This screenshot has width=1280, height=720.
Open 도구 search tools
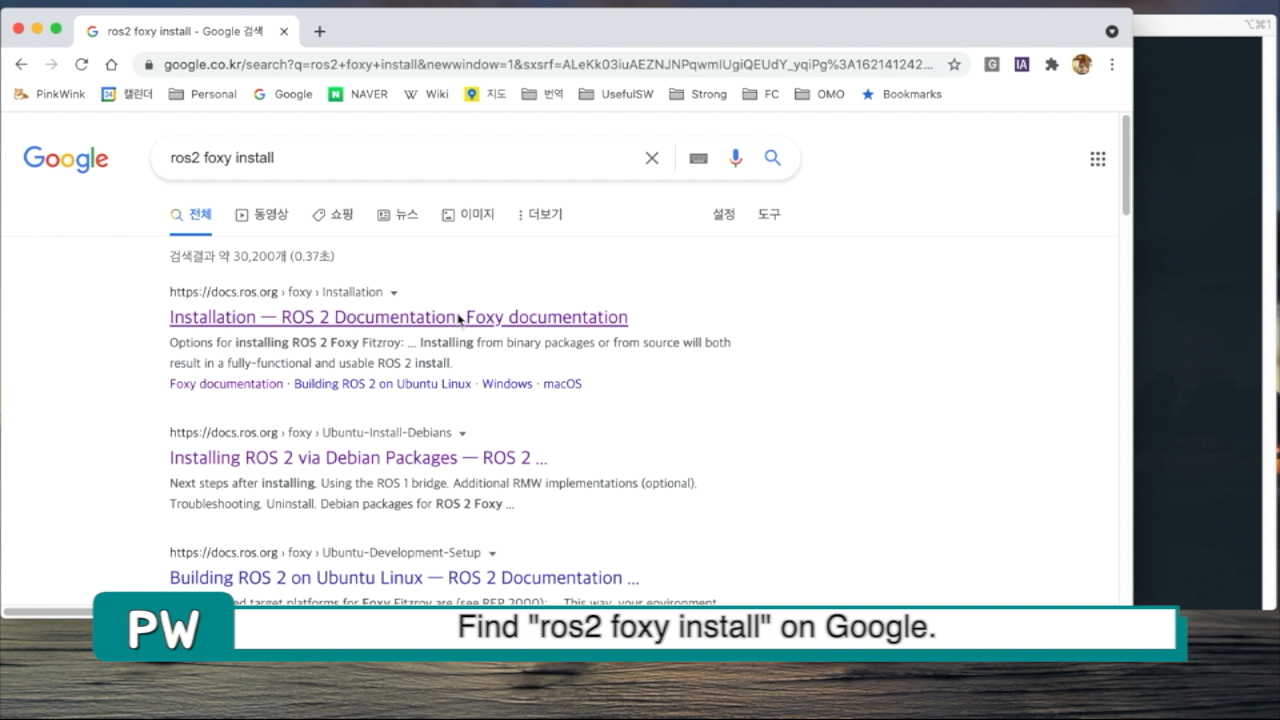point(769,214)
